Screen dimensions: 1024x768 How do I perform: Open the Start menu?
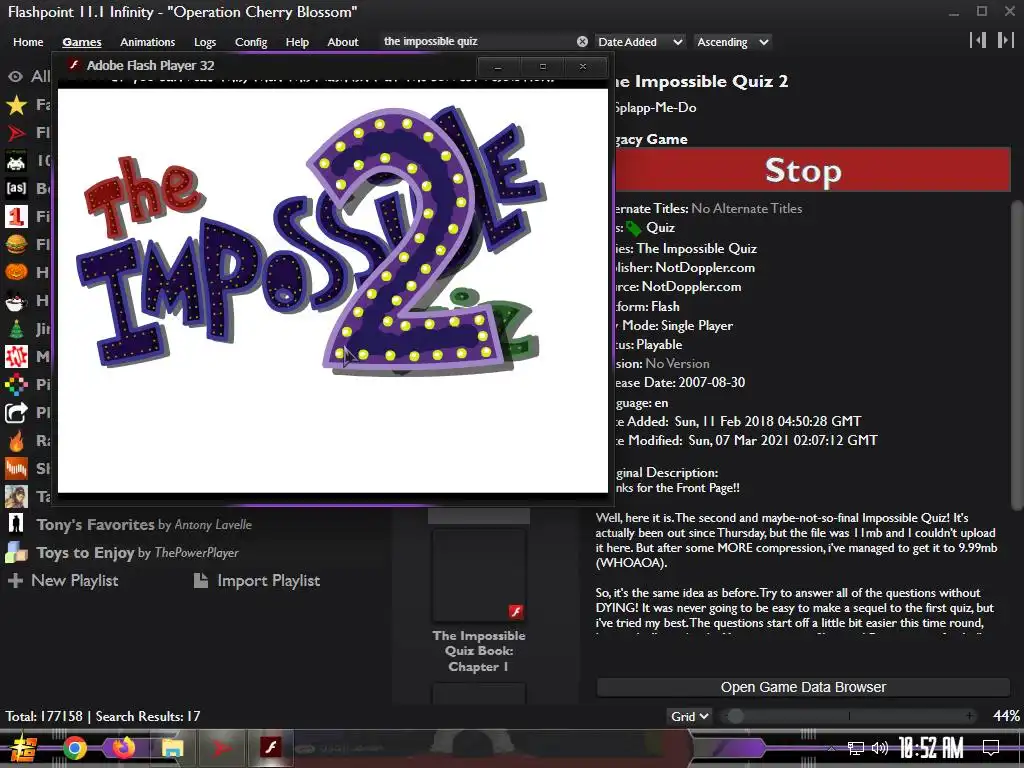click(x=24, y=748)
